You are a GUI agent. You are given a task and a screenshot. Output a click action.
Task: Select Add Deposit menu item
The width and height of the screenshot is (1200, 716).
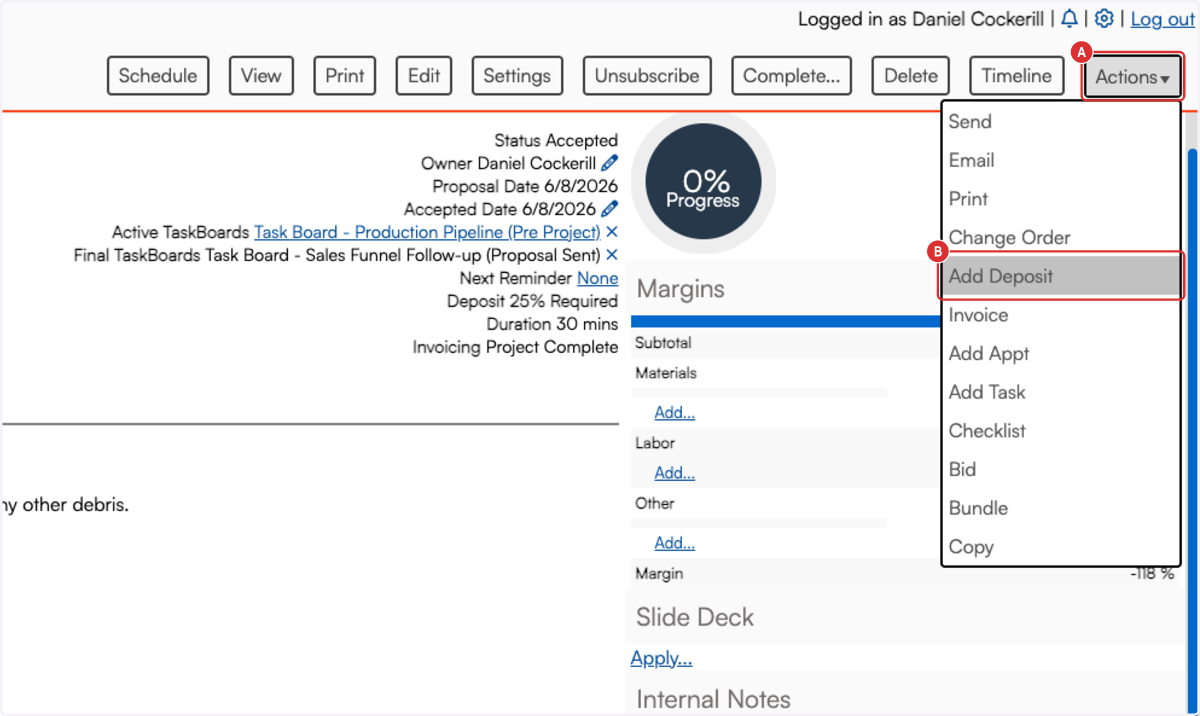point(1061,276)
